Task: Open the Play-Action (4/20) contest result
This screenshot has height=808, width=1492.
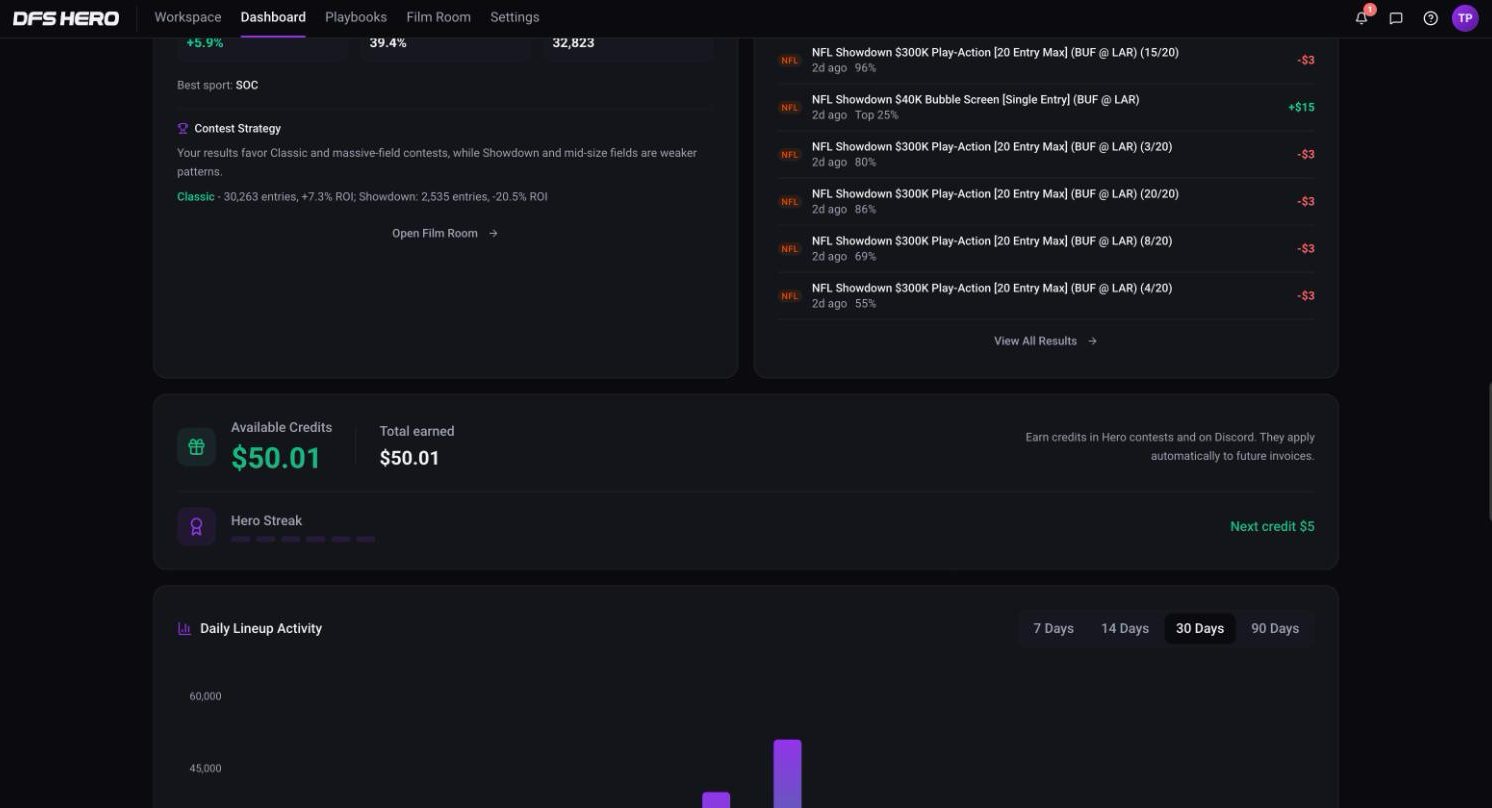Action: pos(1046,296)
